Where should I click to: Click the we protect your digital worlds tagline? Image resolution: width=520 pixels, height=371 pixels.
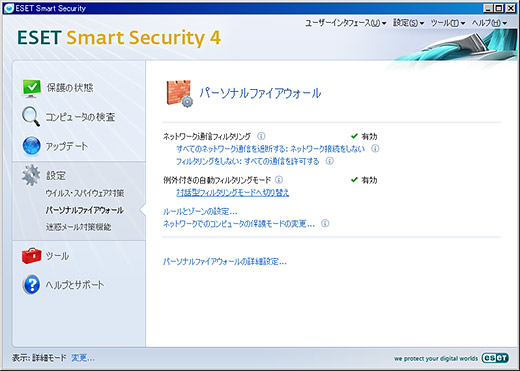point(436,359)
